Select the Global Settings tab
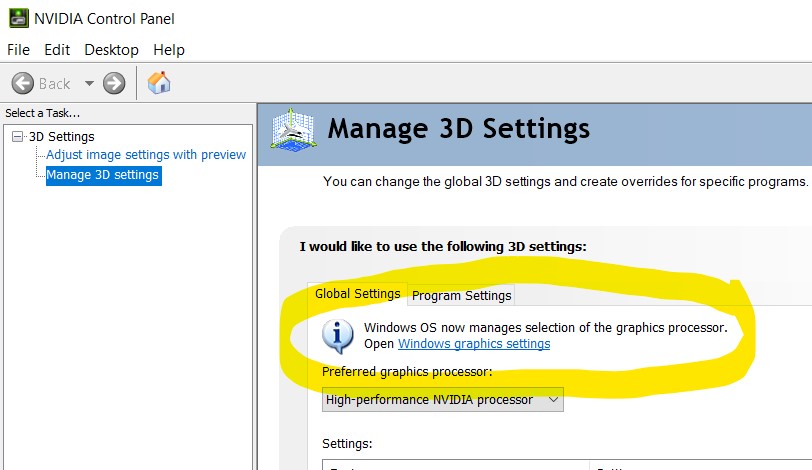The height and width of the screenshot is (470, 812). (357, 293)
